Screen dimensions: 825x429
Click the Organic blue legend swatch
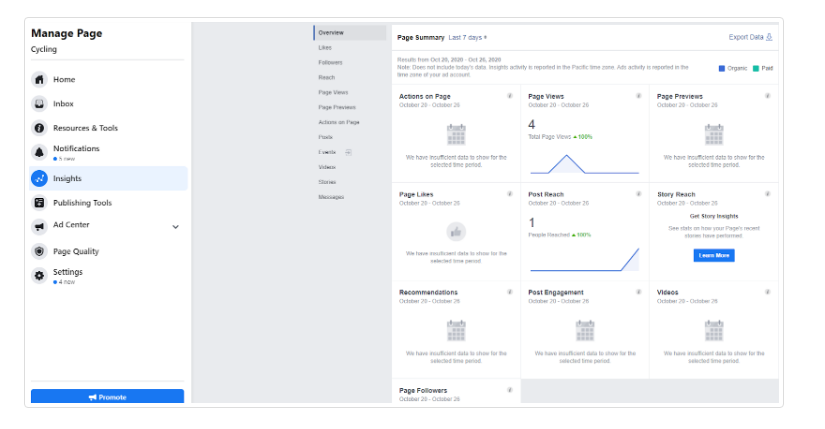[x=722, y=68]
